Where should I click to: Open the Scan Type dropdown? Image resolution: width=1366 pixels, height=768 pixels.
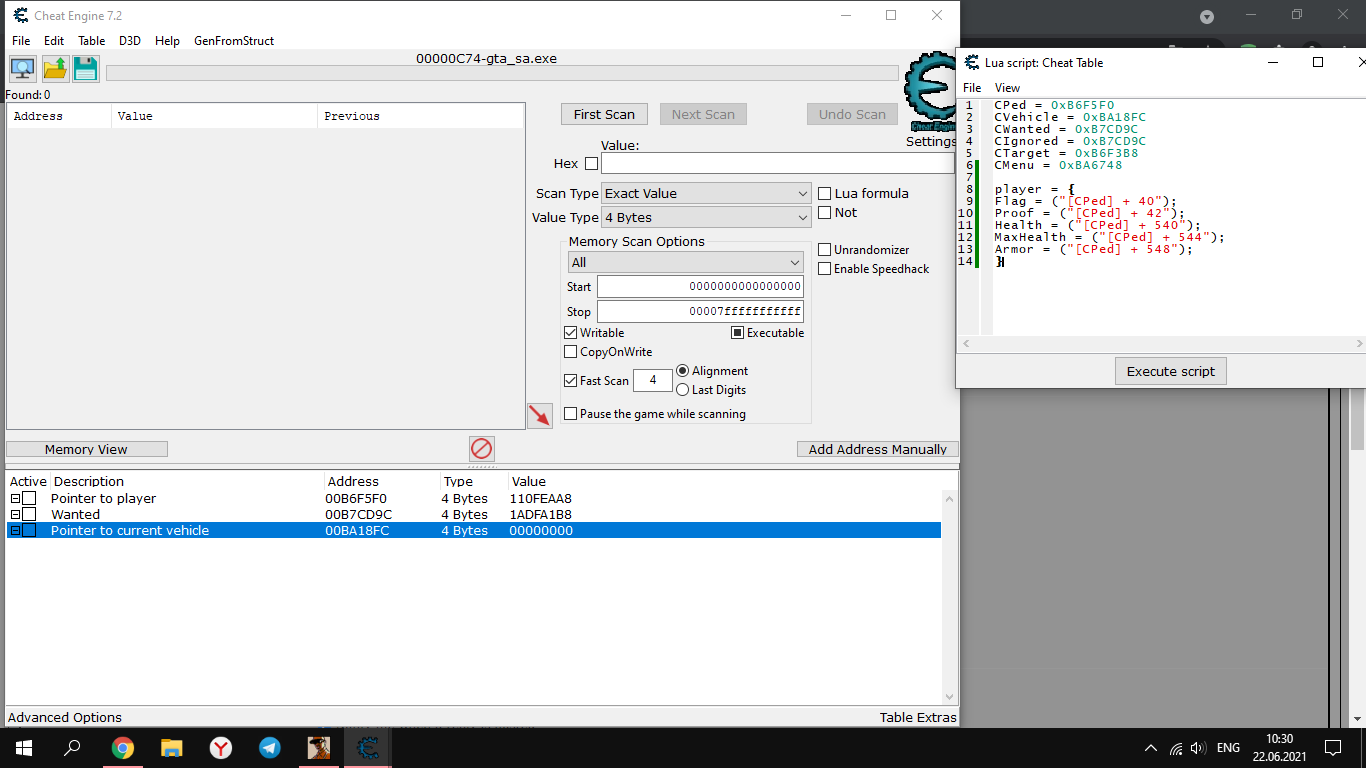pos(707,193)
